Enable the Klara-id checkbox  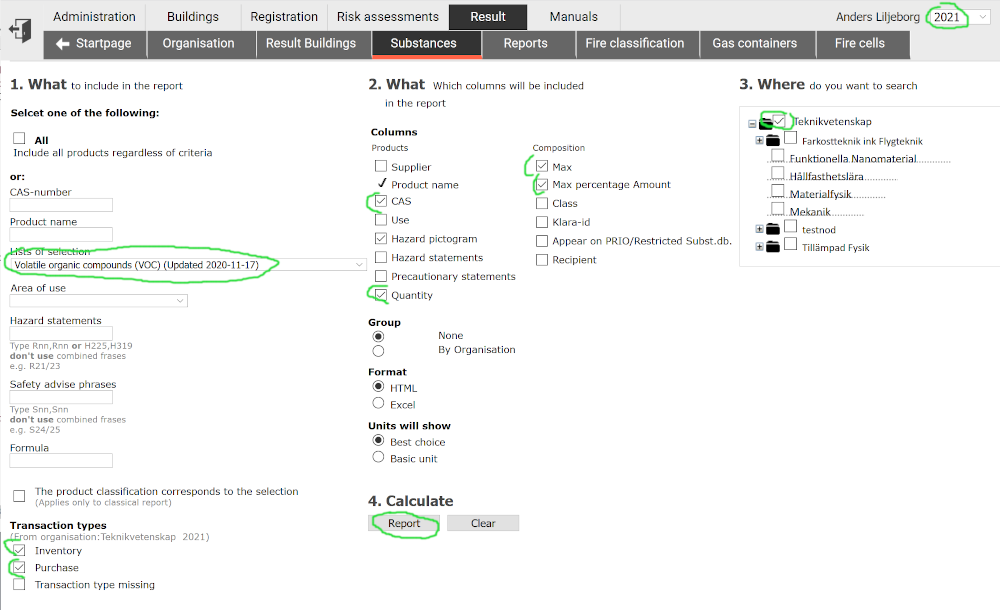542,222
